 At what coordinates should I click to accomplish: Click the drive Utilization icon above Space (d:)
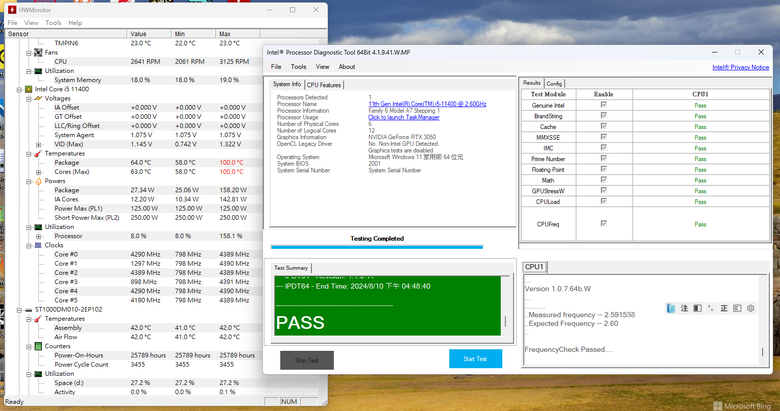[x=38, y=374]
